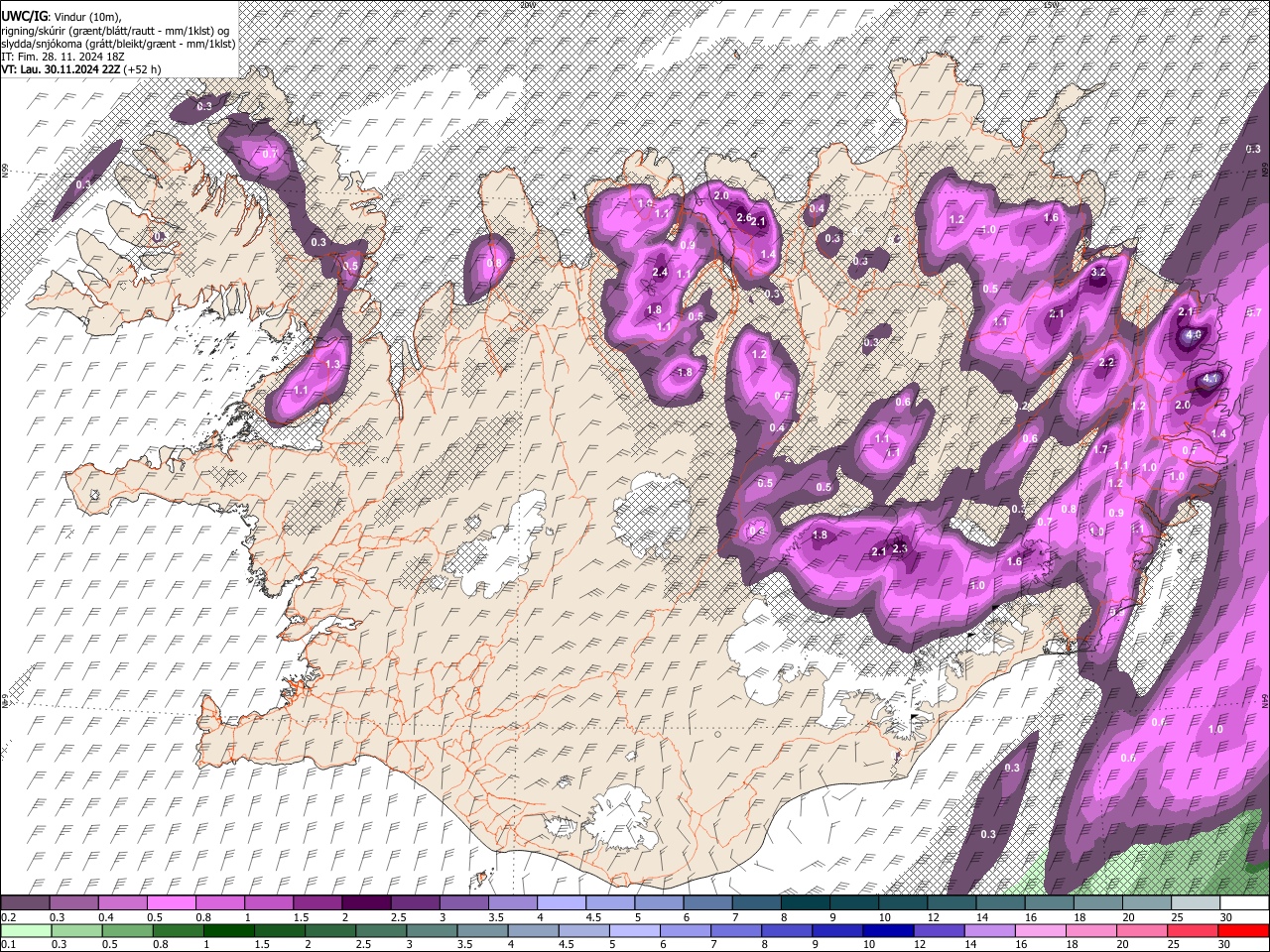Image resolution: width=1270 pixels, height=952 pixels.
Task: Click the initial time 'IT: Fim. 28. 11. 2024 18Z'
Action: (63, 57)
